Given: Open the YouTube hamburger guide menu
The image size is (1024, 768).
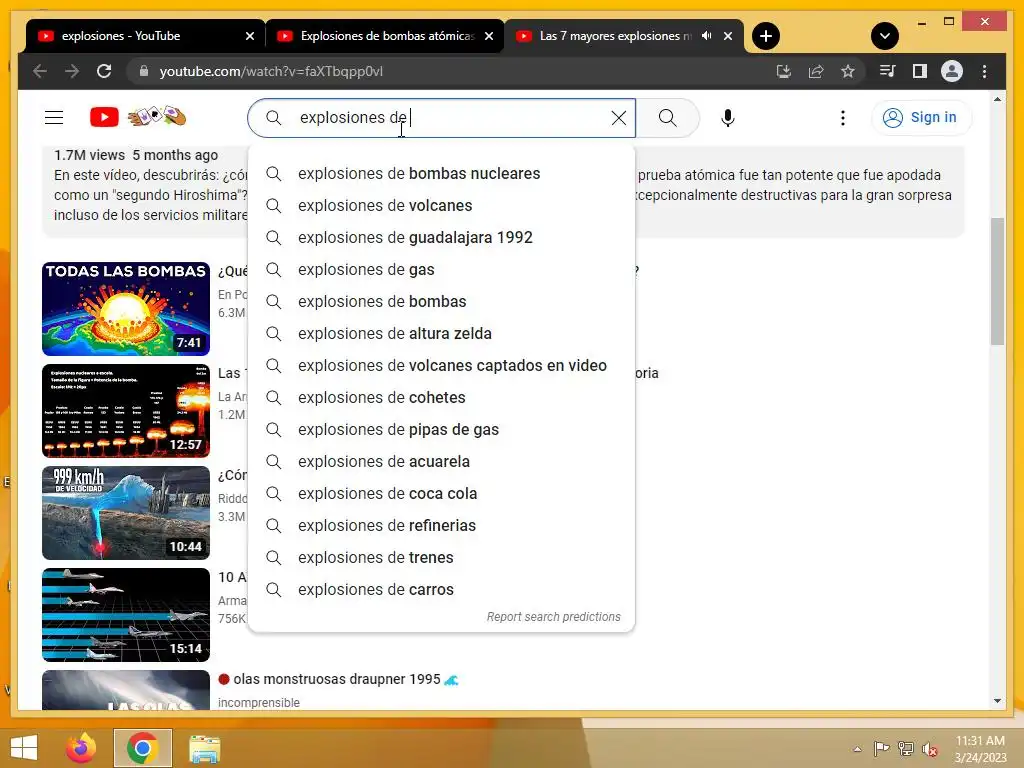Looking at the screenshot, I should click(x=54, y=118).
